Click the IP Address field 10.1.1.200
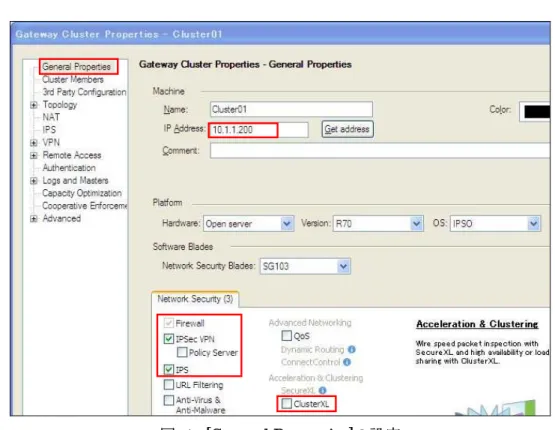Image resolution: width=555 pixels, height=430 pixels. (259, 130)
